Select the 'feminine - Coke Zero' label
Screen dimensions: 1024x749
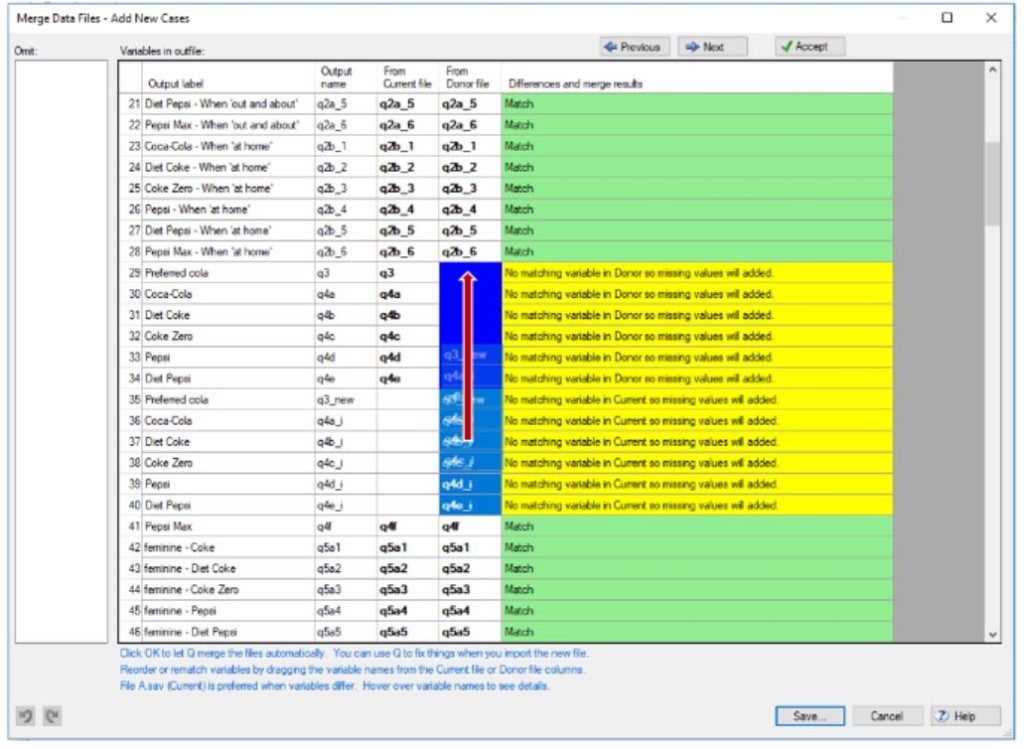[191, 590]
